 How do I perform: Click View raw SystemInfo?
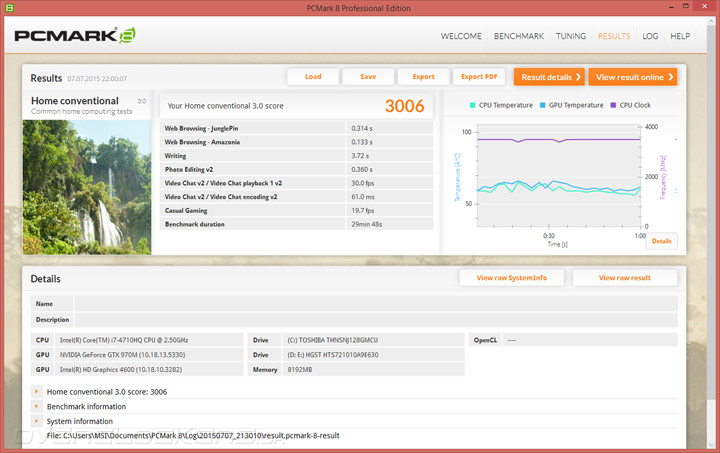pos(512,278)
